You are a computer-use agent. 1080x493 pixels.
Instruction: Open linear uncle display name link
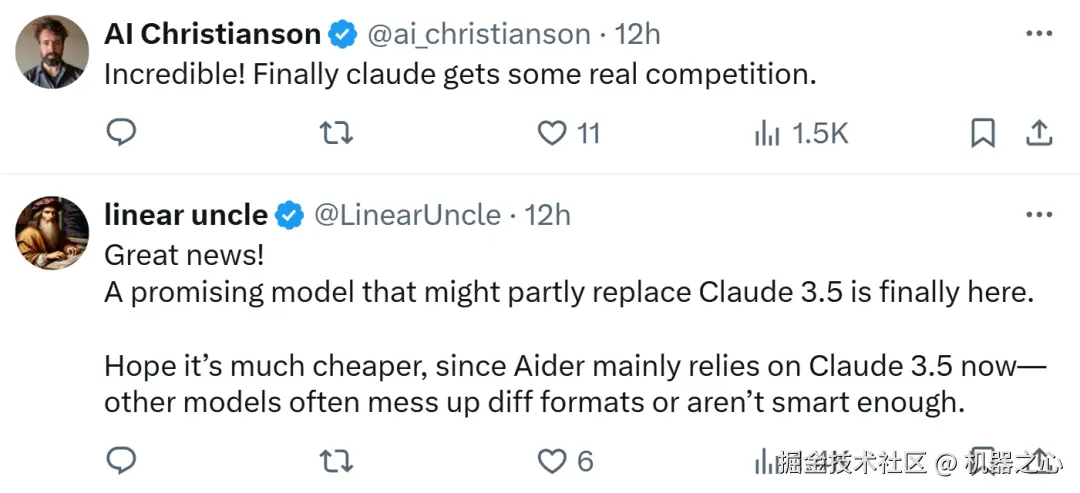[x=186, y=216]
